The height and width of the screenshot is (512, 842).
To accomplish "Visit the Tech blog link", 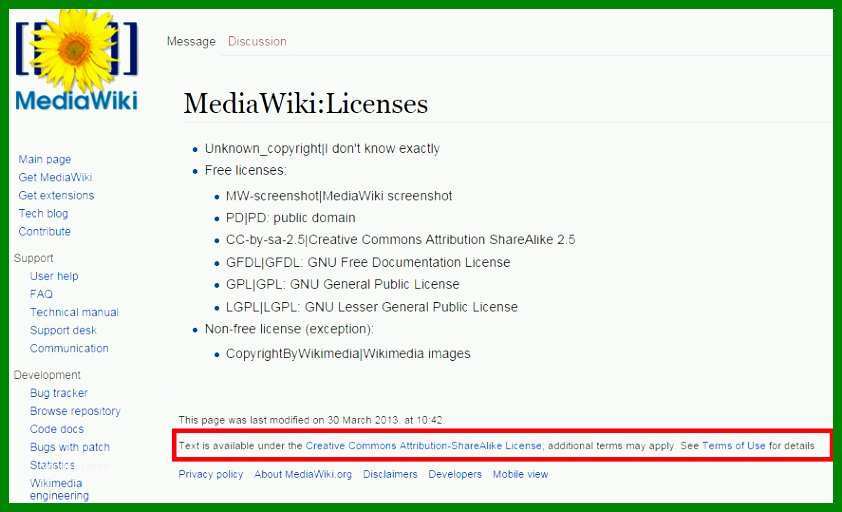I will click(x=43, y=213).
